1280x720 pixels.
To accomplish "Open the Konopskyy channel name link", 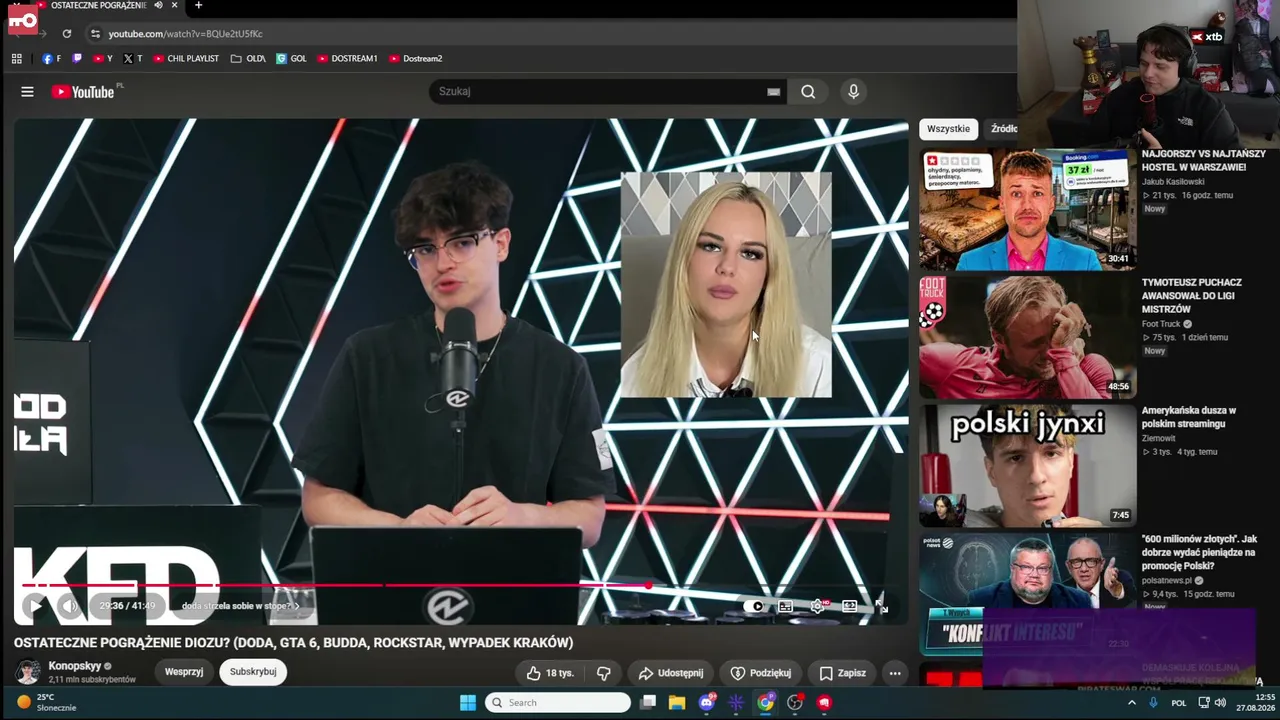I will coord(75,666).
